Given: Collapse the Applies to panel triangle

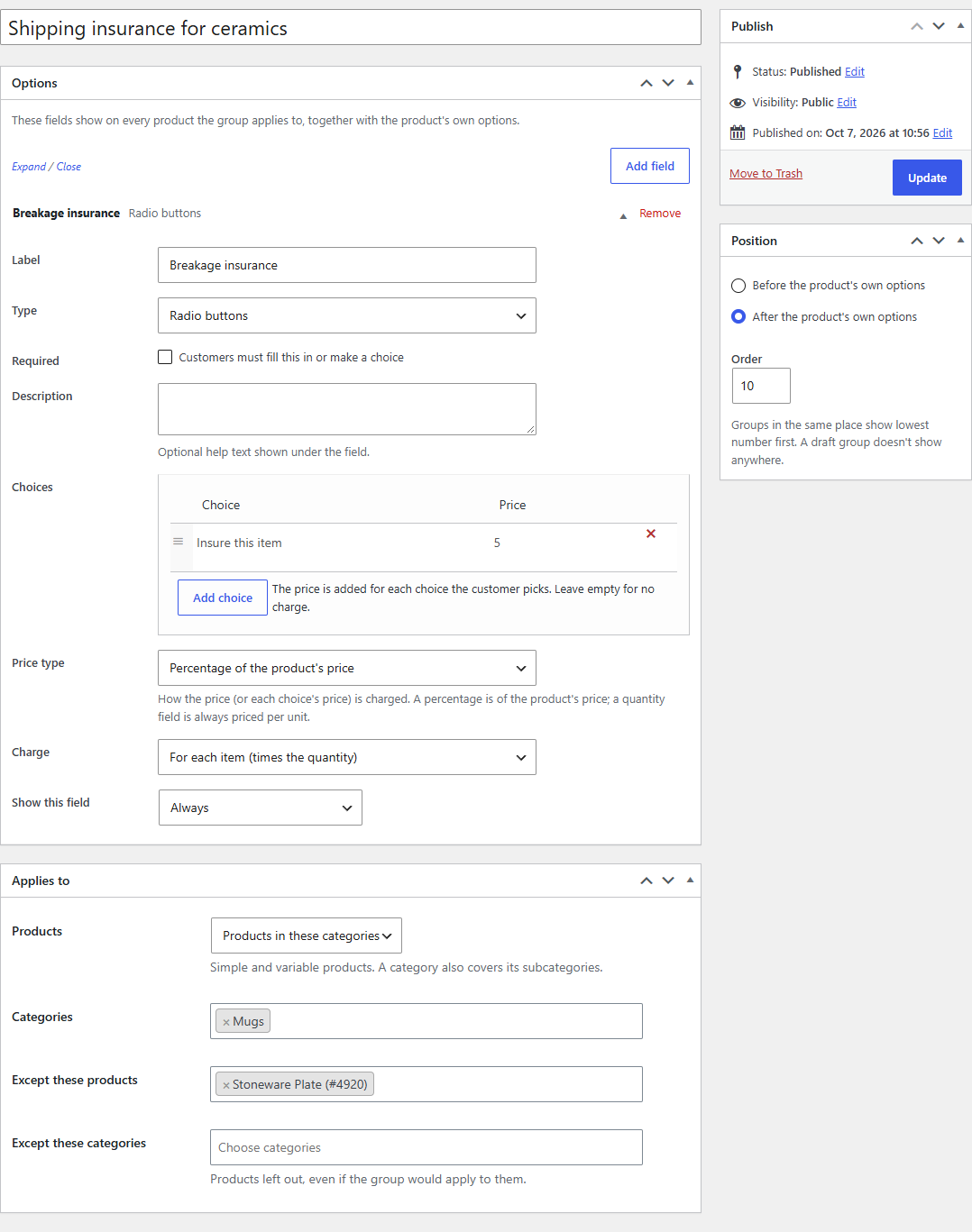Looking at the screenshot, I should coord(690,880).
